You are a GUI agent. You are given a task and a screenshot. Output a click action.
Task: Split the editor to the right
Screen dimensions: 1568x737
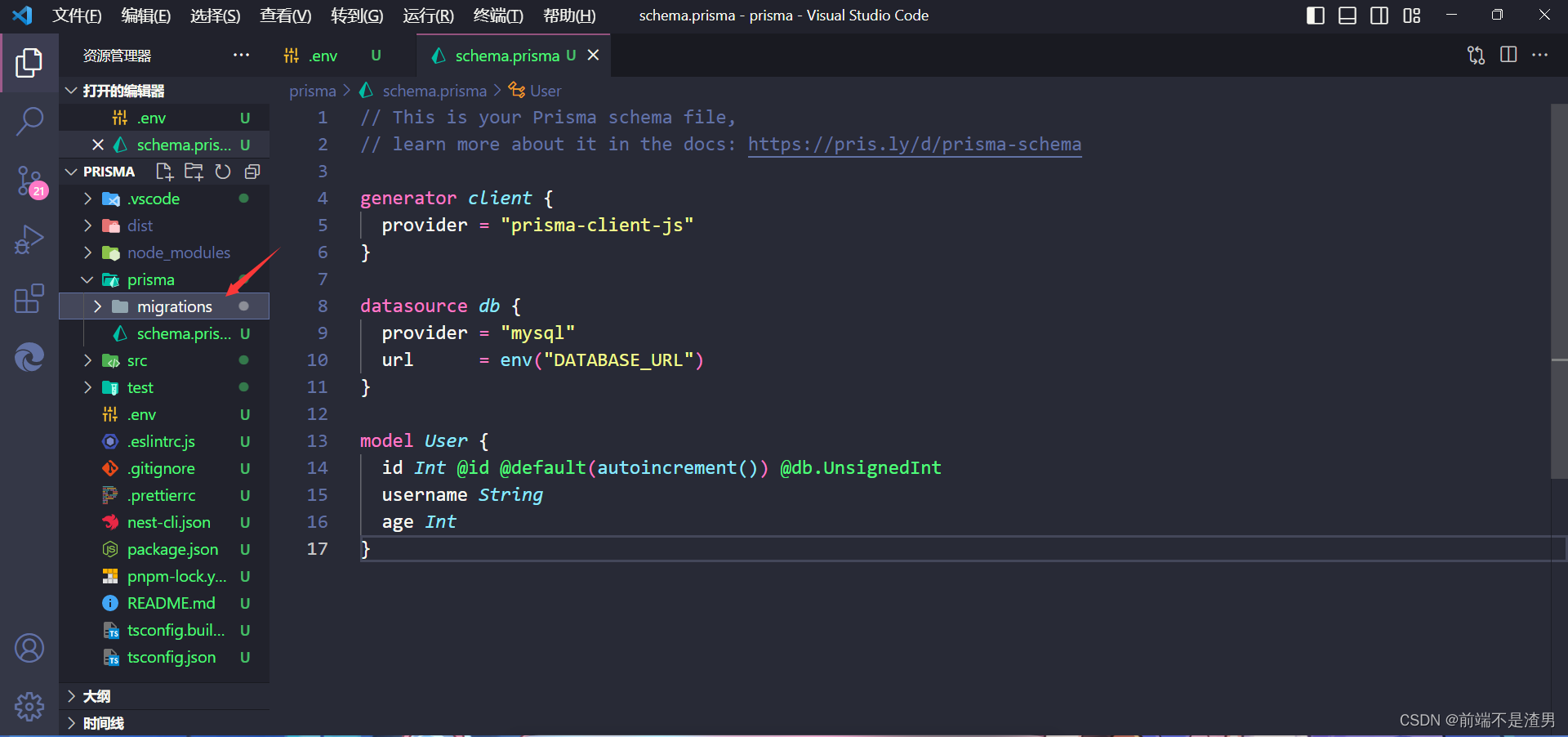(1508, 55)
